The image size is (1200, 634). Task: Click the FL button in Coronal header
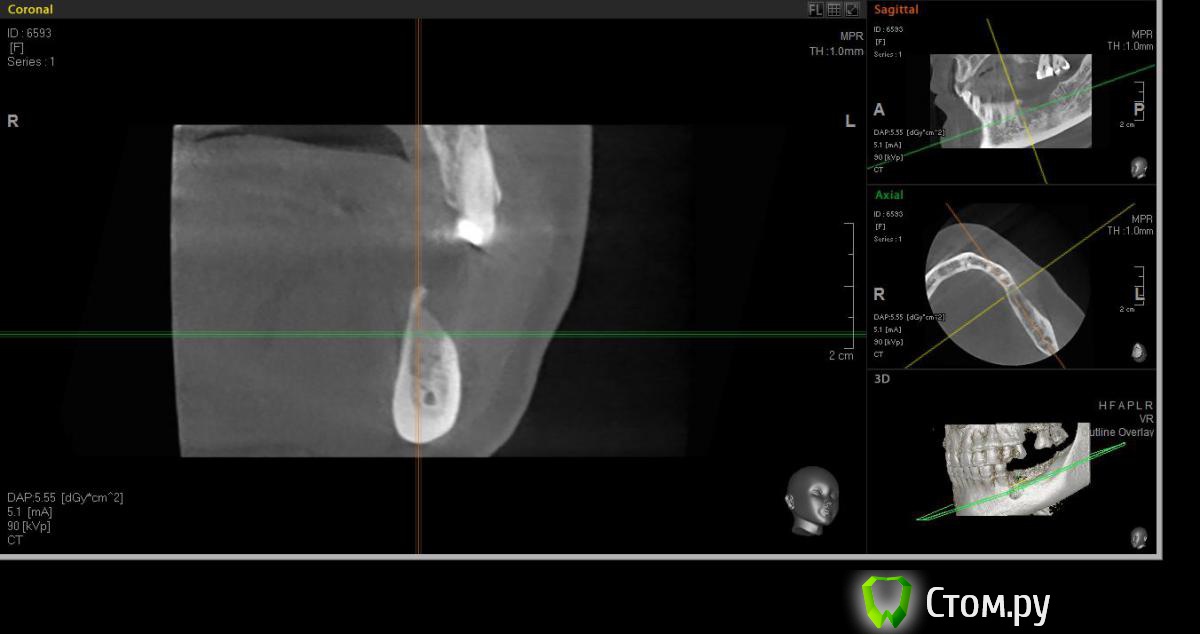pos(815,9)
